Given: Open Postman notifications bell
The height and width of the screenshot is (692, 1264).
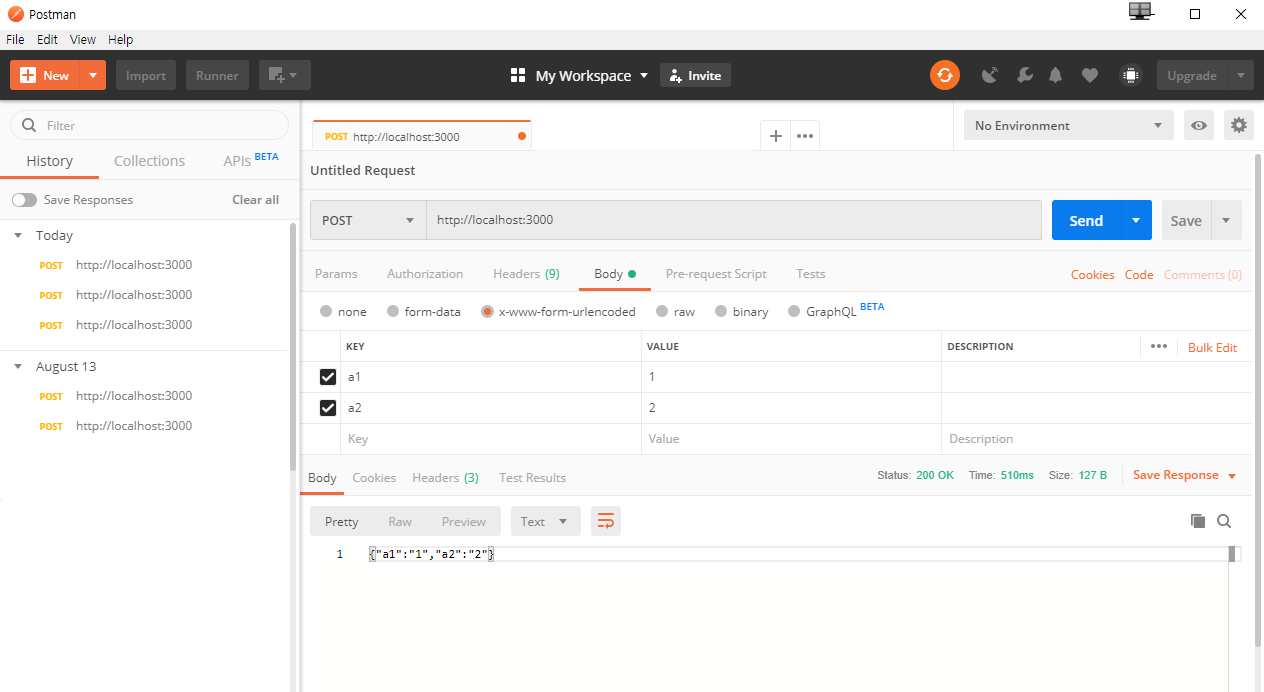Looking at the screenshot, I should coord(1055,75).
